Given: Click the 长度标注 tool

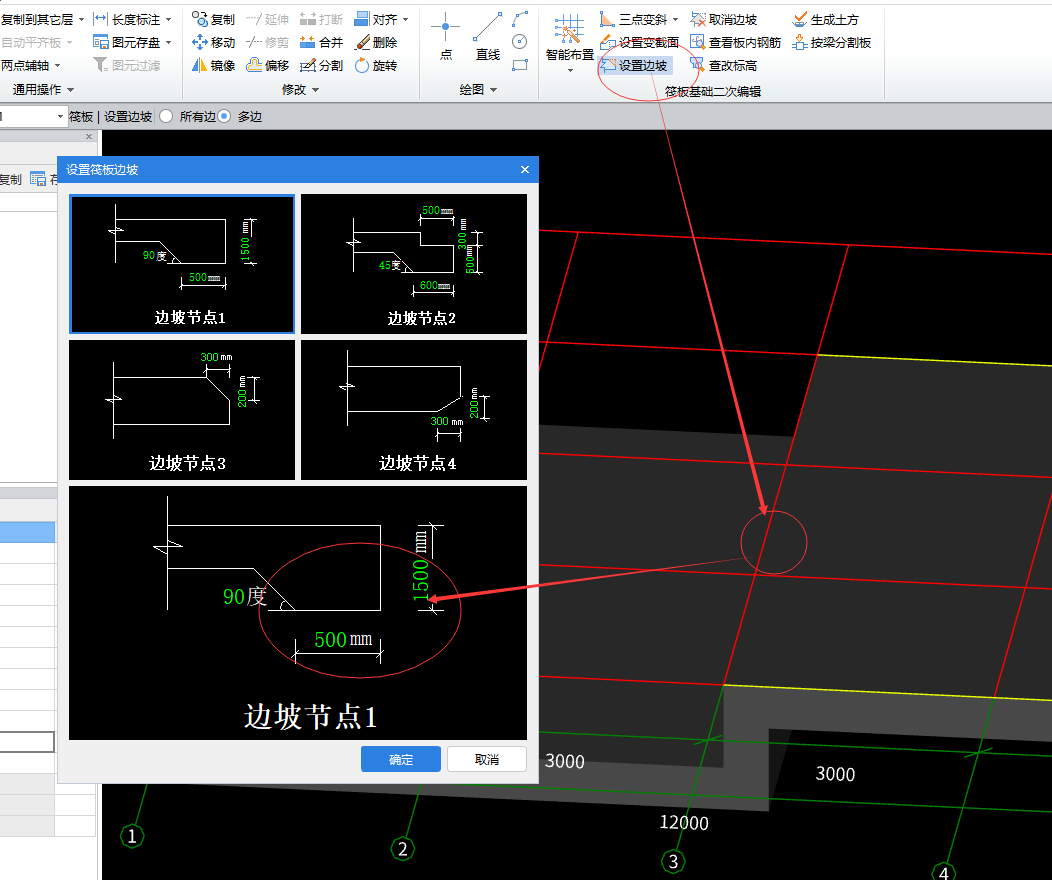Looking at the screenshot, I should click(x=127, y=19).
